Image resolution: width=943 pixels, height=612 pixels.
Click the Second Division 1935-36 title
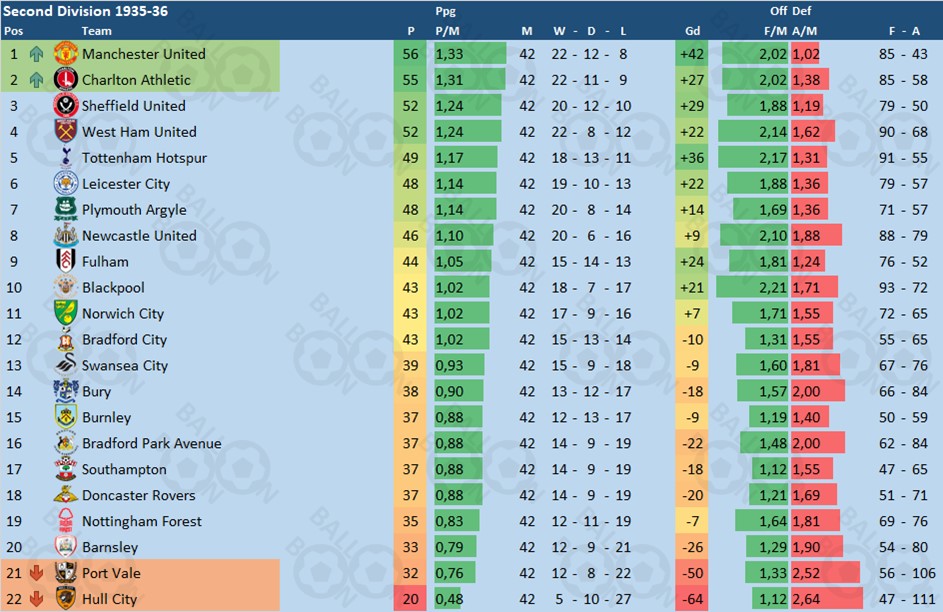click(x=85, y=11)
